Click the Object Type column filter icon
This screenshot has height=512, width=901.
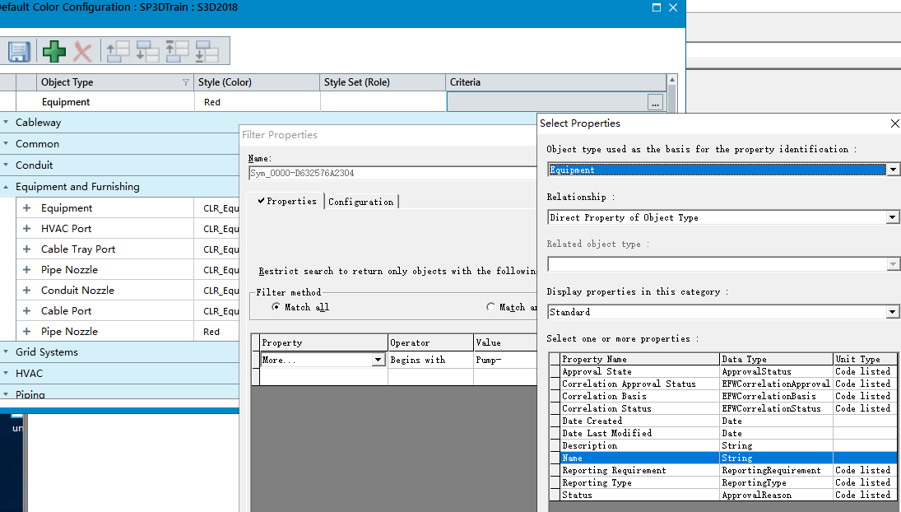coord(186,82)
